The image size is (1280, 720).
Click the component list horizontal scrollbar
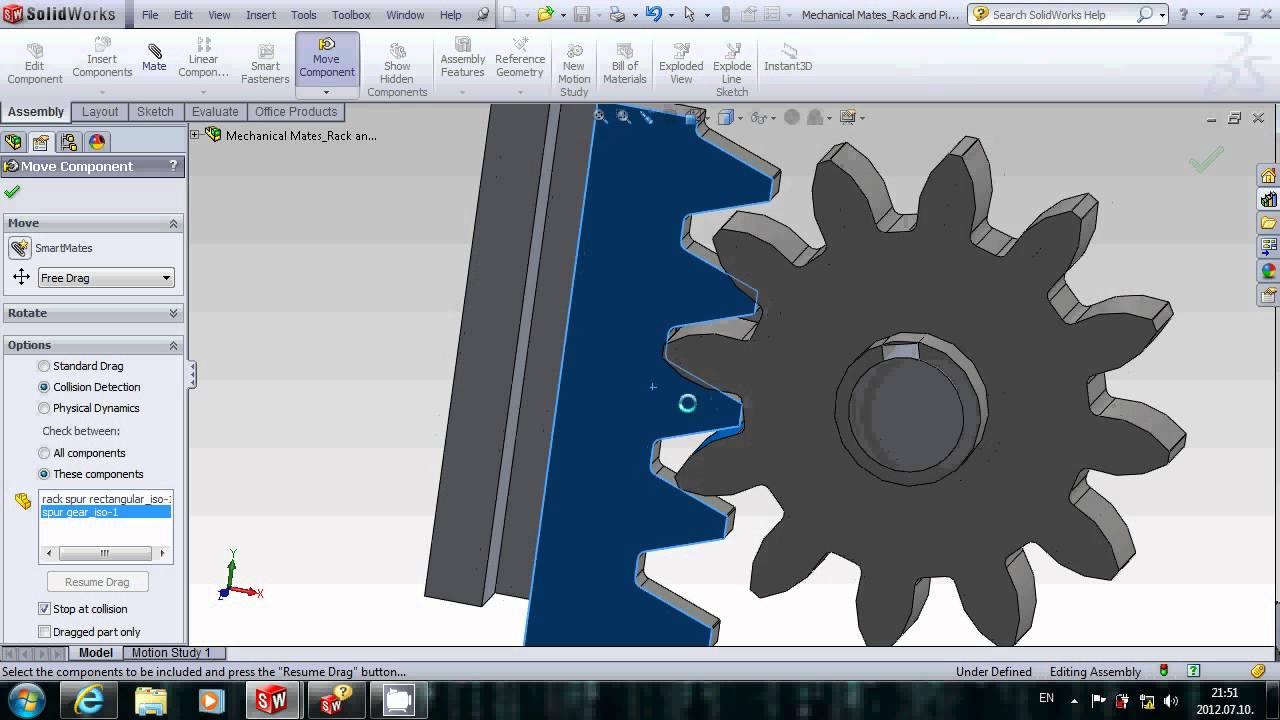tap(105, 553)
